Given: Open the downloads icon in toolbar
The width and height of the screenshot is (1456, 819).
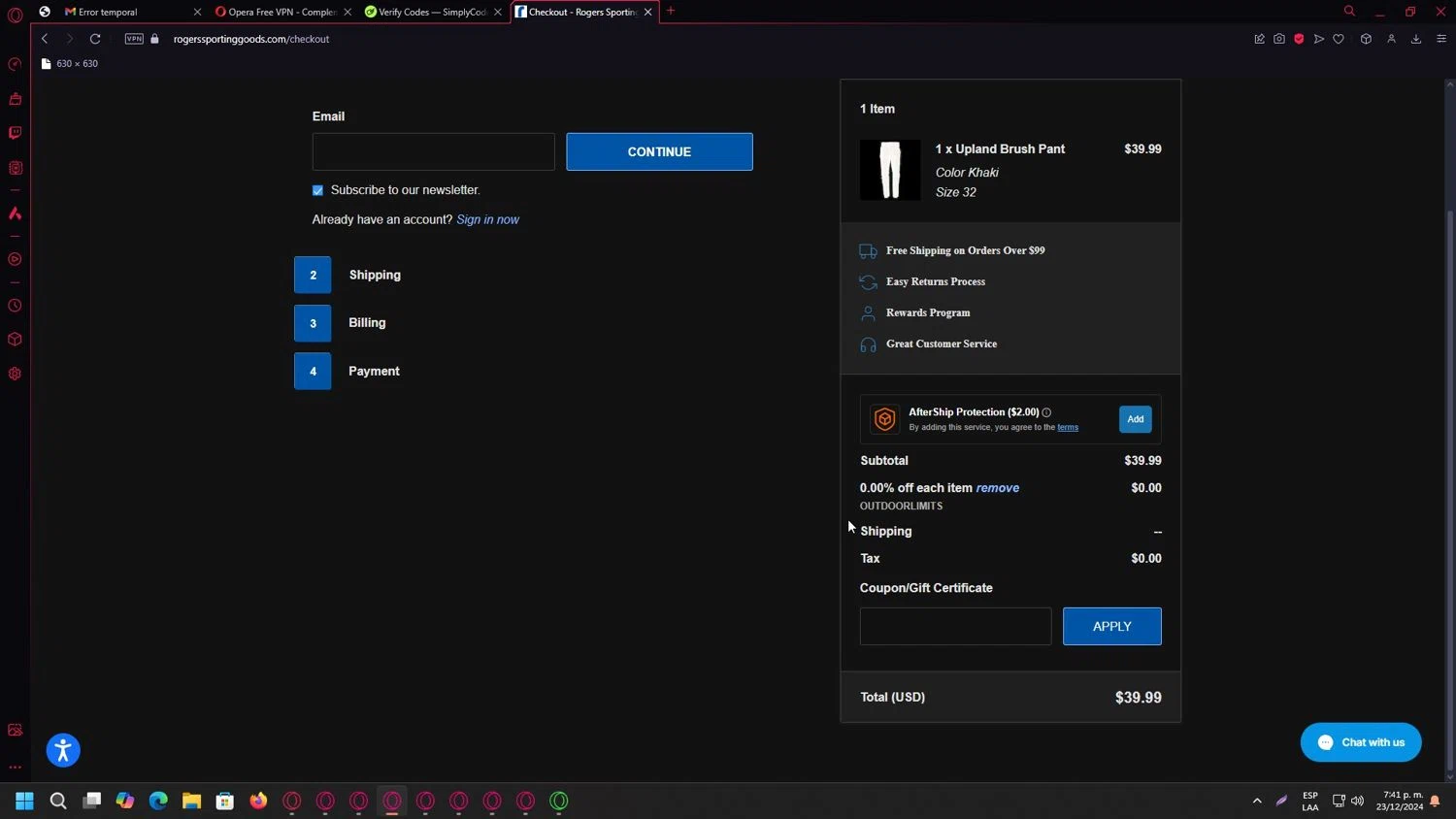Looking at the screenshot, I should tap(1416, 39).
